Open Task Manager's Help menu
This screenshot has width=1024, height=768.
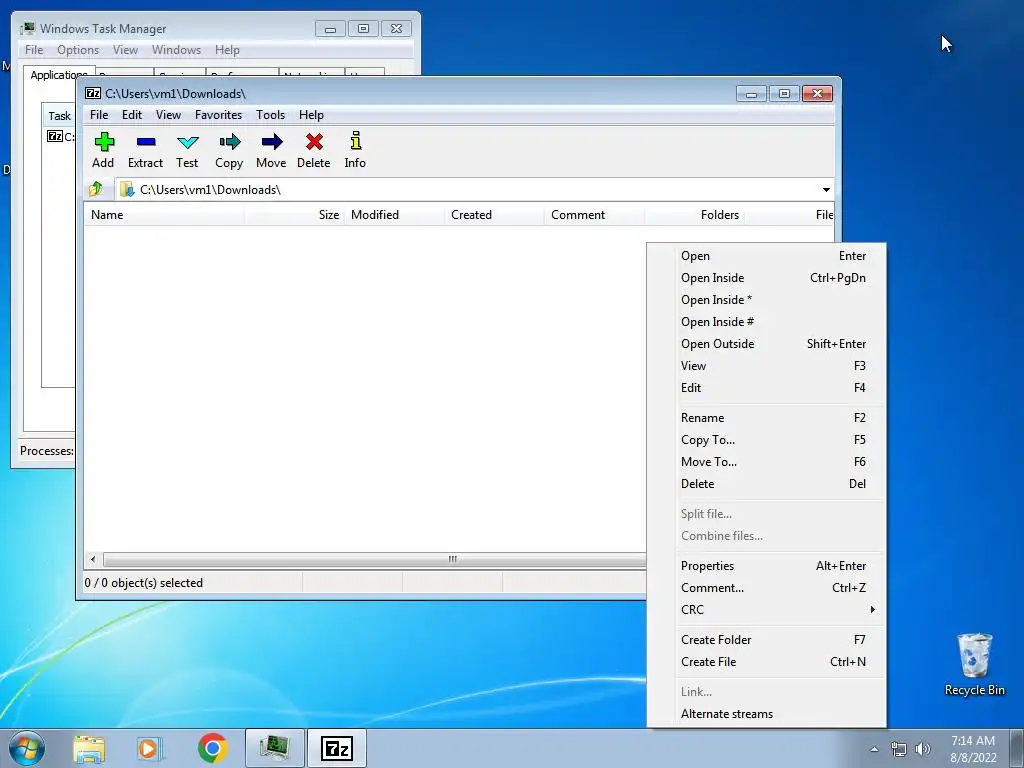point(227,50)
